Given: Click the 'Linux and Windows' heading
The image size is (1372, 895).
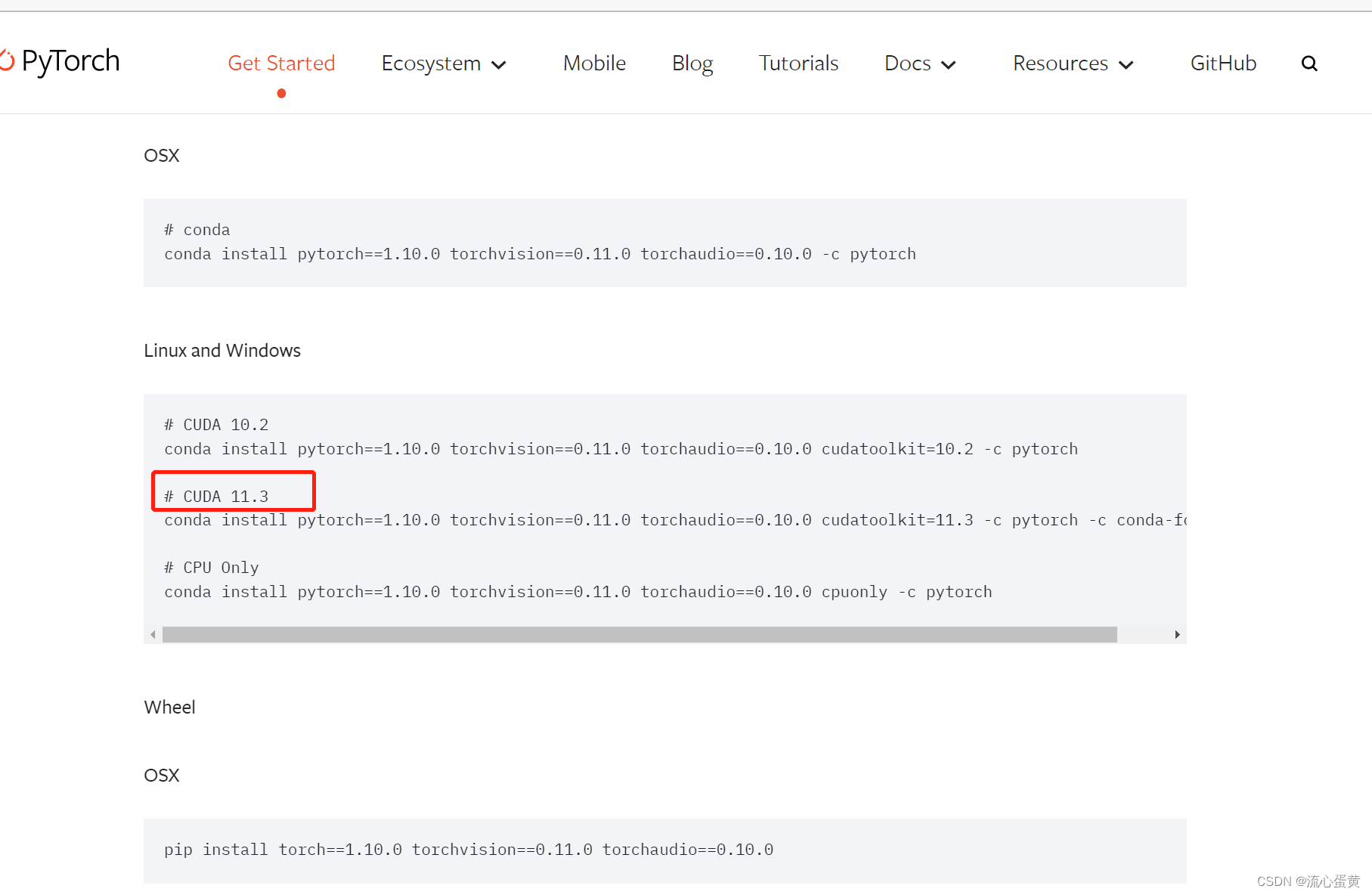Looking at the screenshot, I should tap(222, 351).
